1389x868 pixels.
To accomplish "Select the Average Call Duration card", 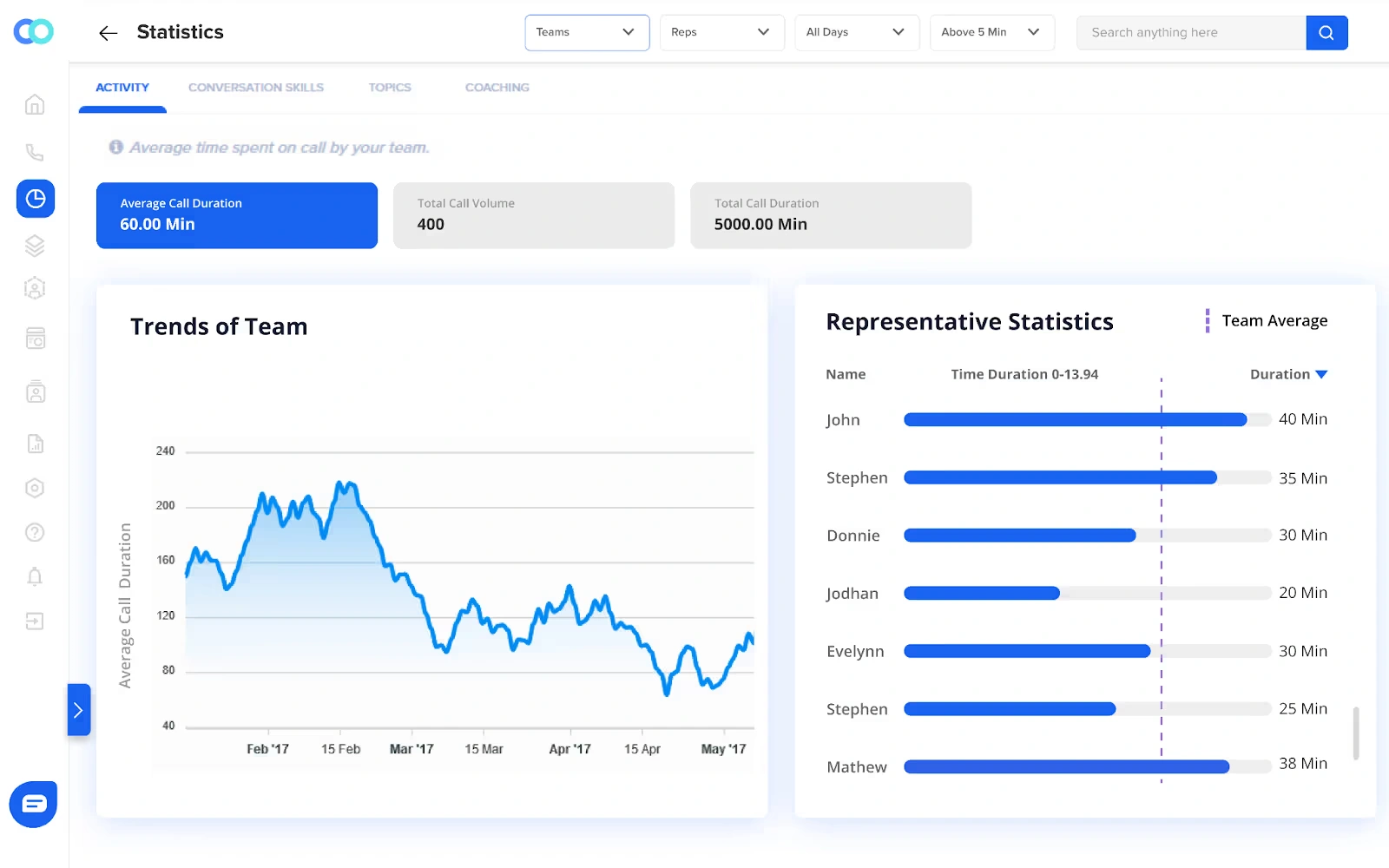I will pos(237,215).
